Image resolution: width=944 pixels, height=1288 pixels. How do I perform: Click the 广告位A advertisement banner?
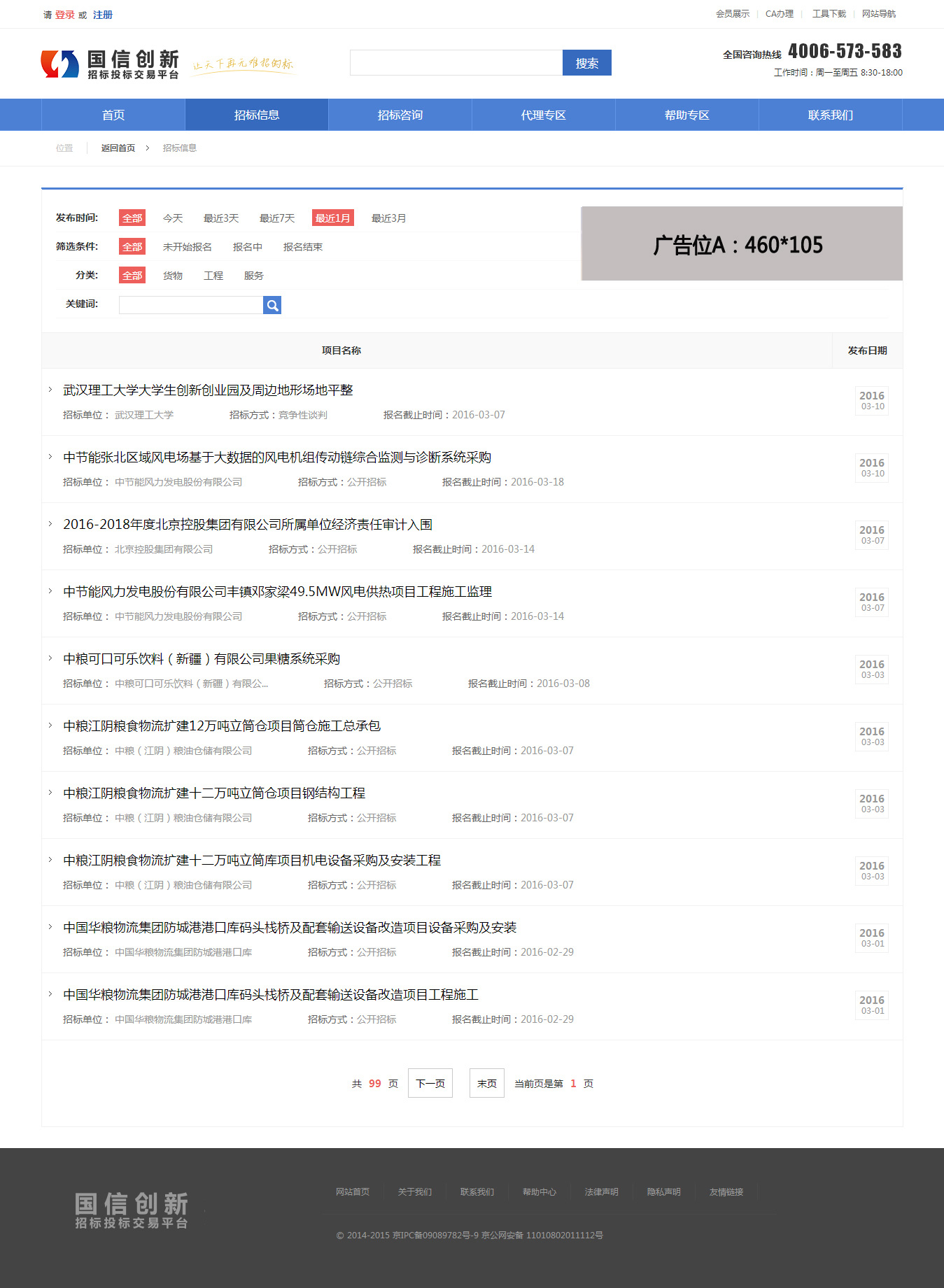click(741, 244)
